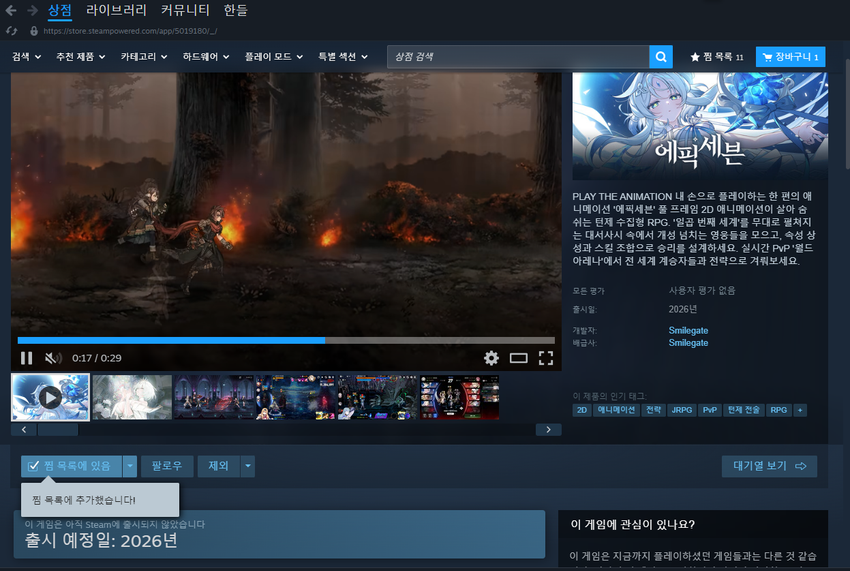The width and height of the screenshot is (850, 571).
Task: Select the 애니메이션 tag
Action: coord(616,410)
